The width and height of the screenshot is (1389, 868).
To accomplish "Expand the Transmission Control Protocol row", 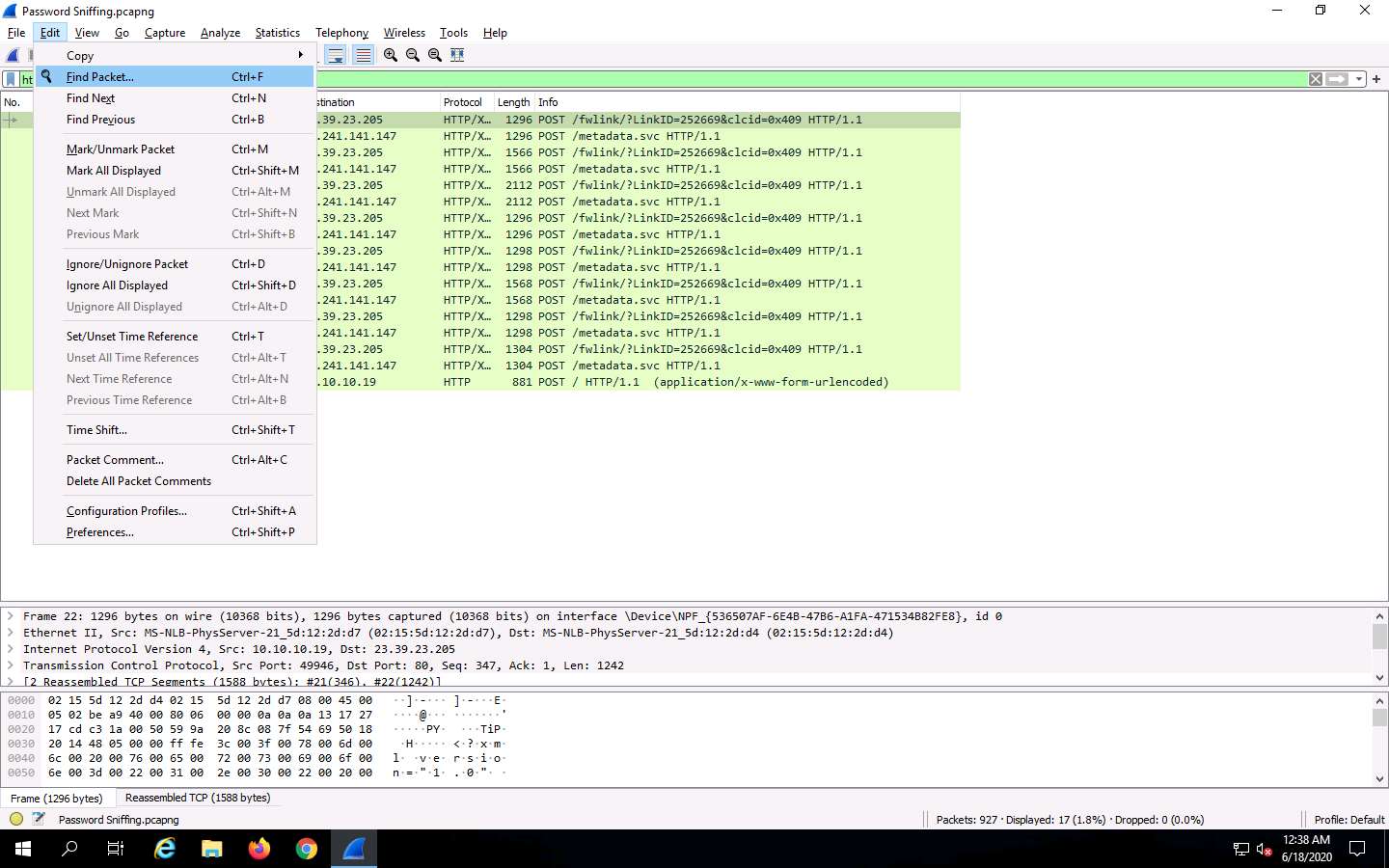I will click(x=11, y=665).
